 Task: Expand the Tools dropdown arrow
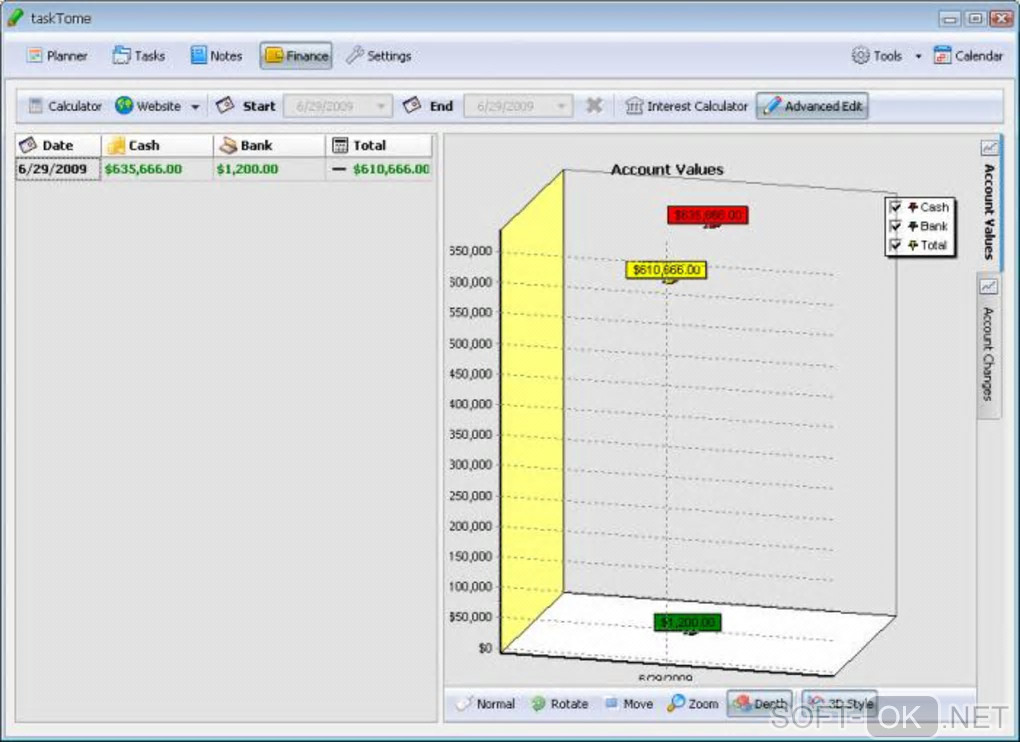(919, 57)
